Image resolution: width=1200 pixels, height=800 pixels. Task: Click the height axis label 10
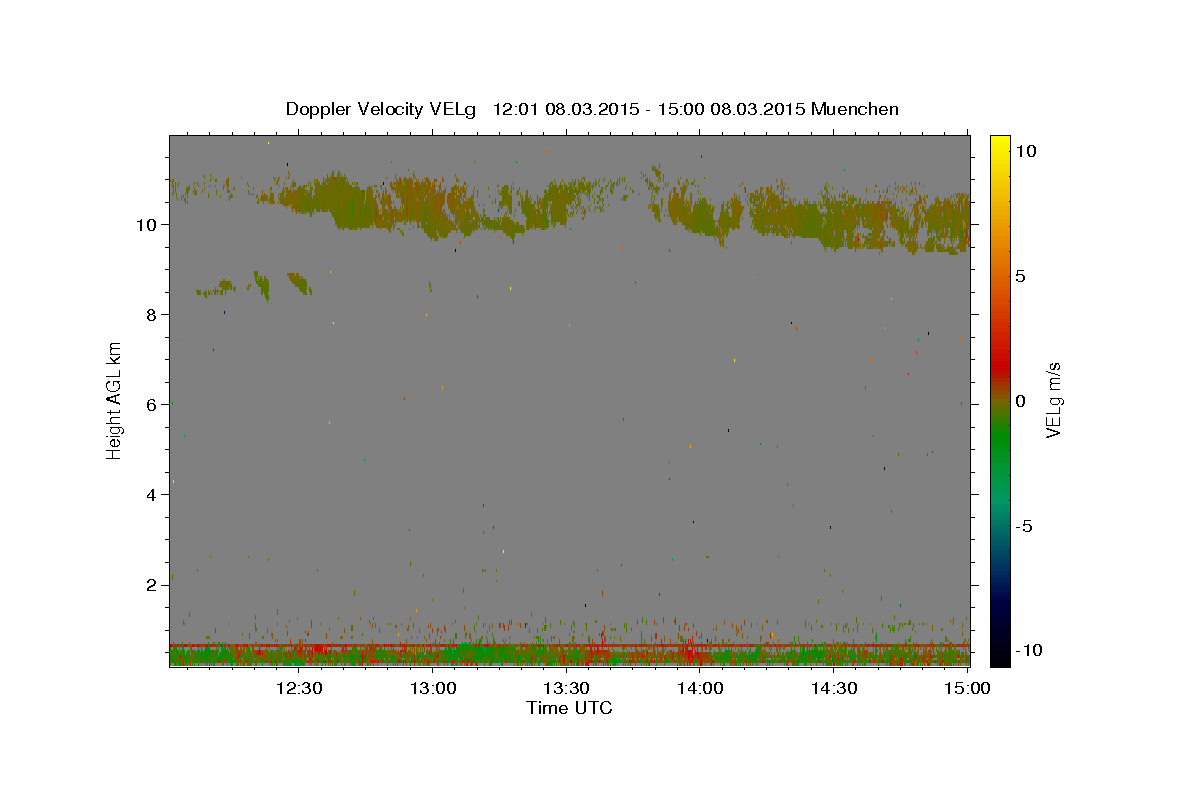[x=148, y=224]
